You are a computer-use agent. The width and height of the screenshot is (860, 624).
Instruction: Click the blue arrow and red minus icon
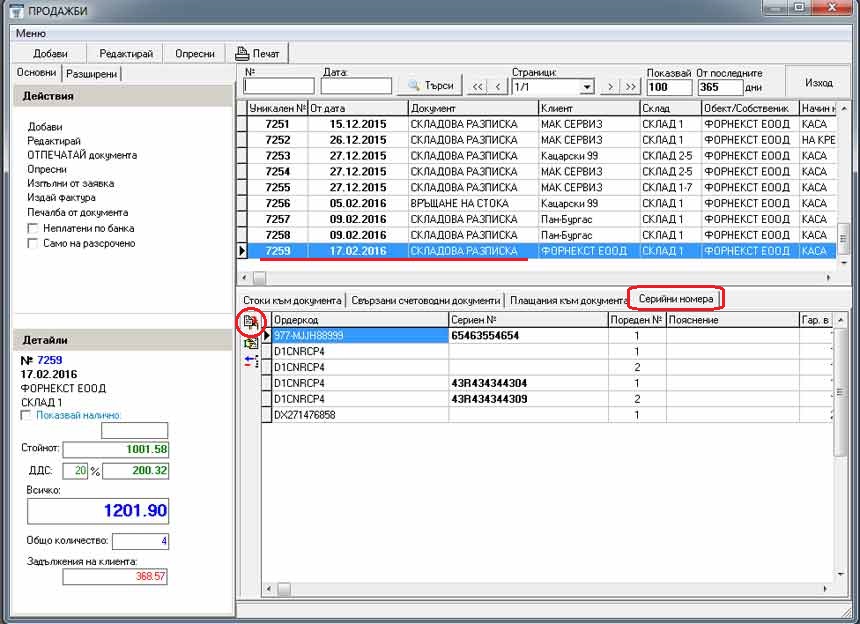click(x=251, y=361)
